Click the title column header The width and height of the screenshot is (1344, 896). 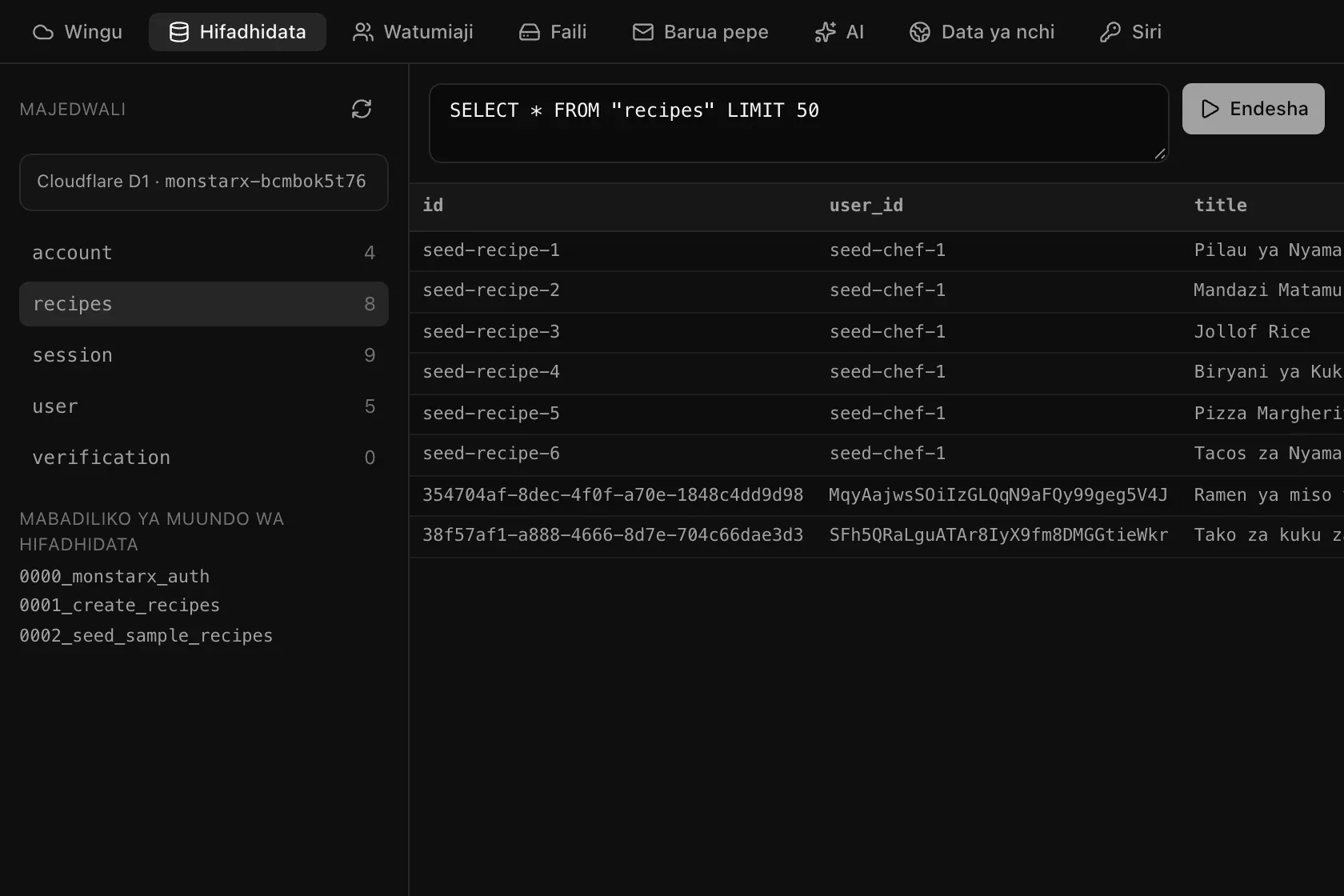tap(1221, 206)
